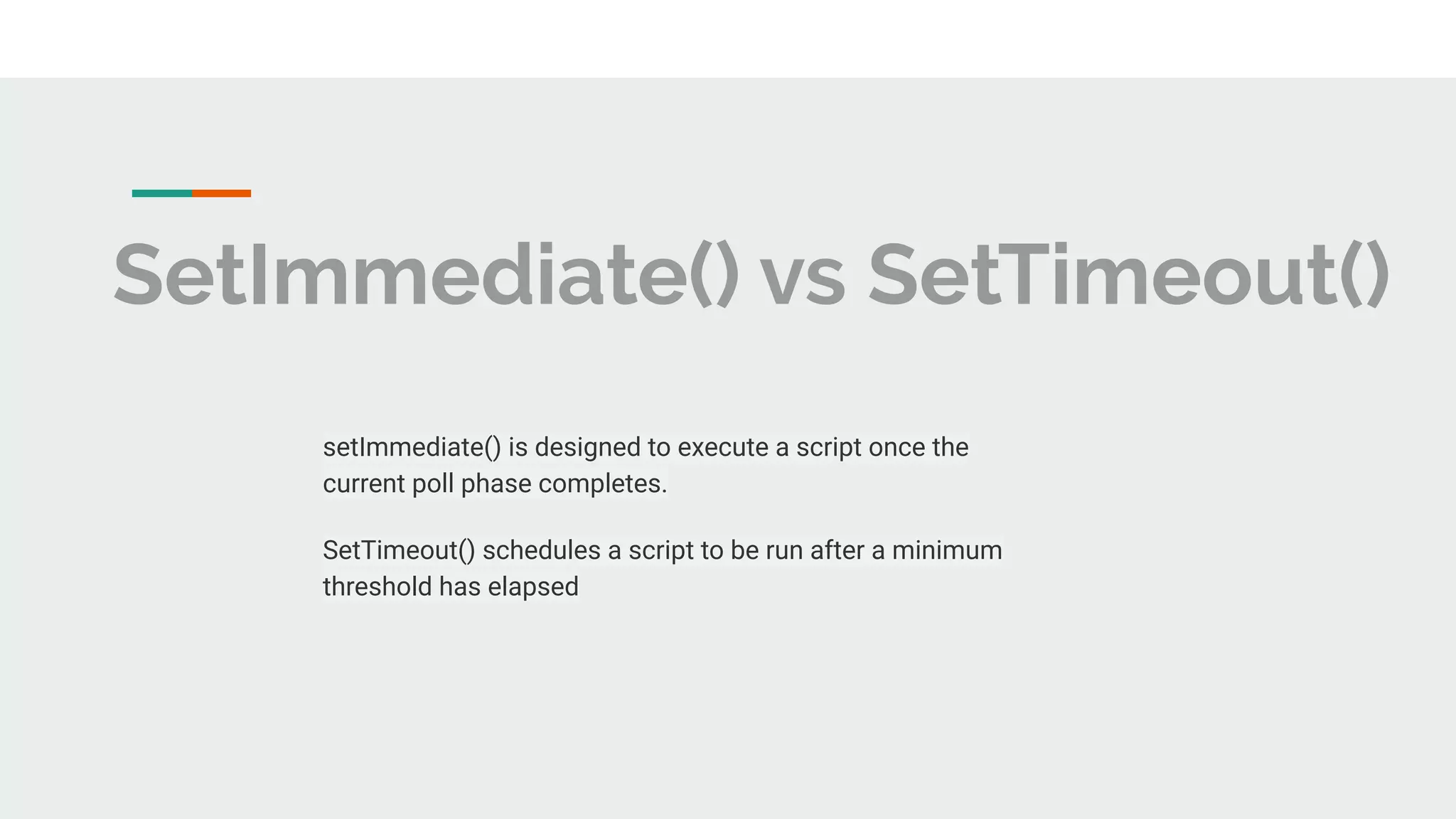The width and height of the screenshot is (1456, 819).
Task: Click the white band above the slide
Action: pos(728,38)
